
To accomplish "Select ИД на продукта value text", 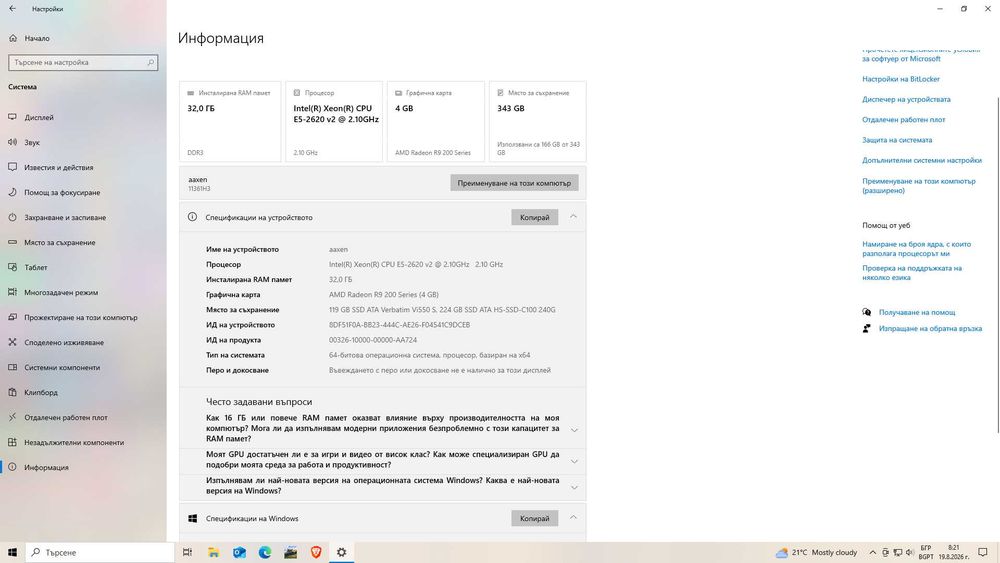I will point(372,340).
